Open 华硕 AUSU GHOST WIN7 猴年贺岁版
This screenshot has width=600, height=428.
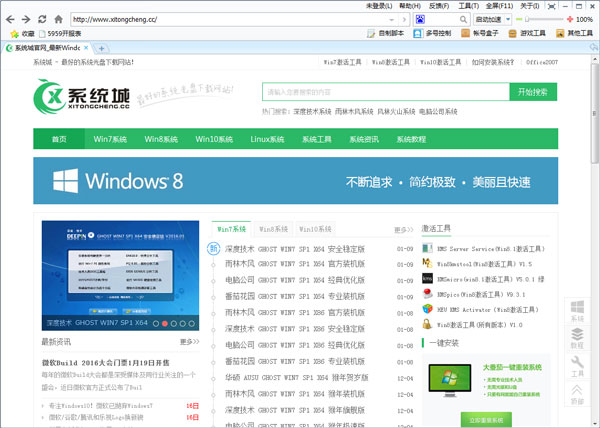coord(297,378)
